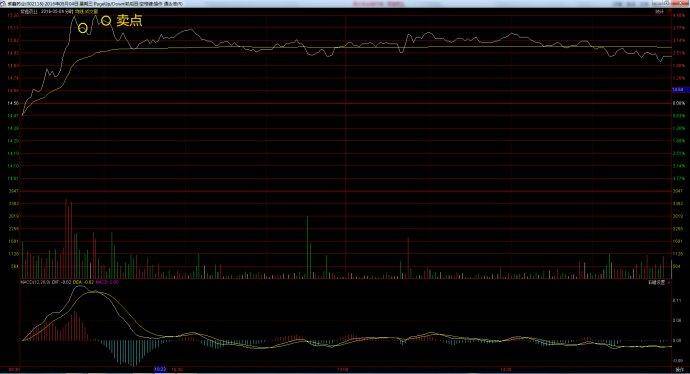Close the stock chart window
690x374 pixels.
tap(680, 4)
